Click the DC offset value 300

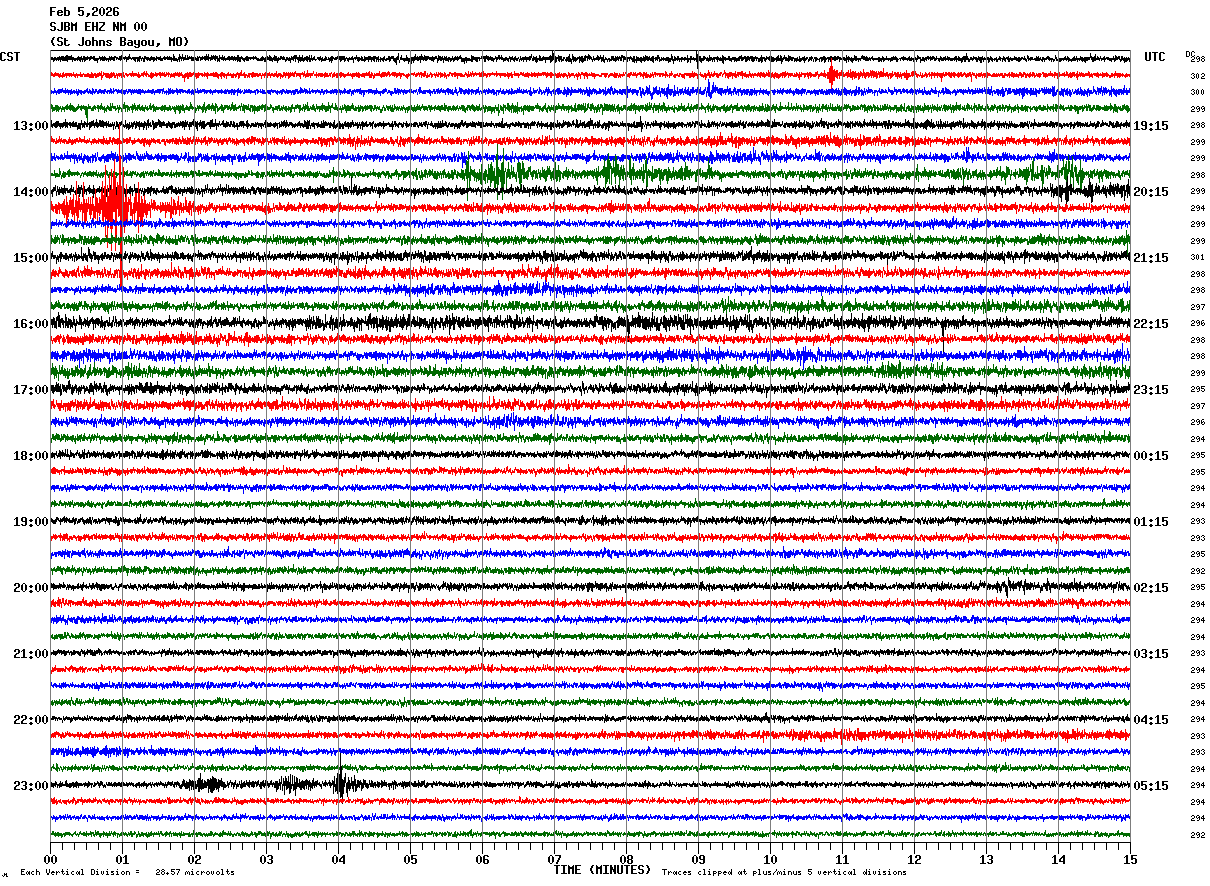tap(1197, 92)
